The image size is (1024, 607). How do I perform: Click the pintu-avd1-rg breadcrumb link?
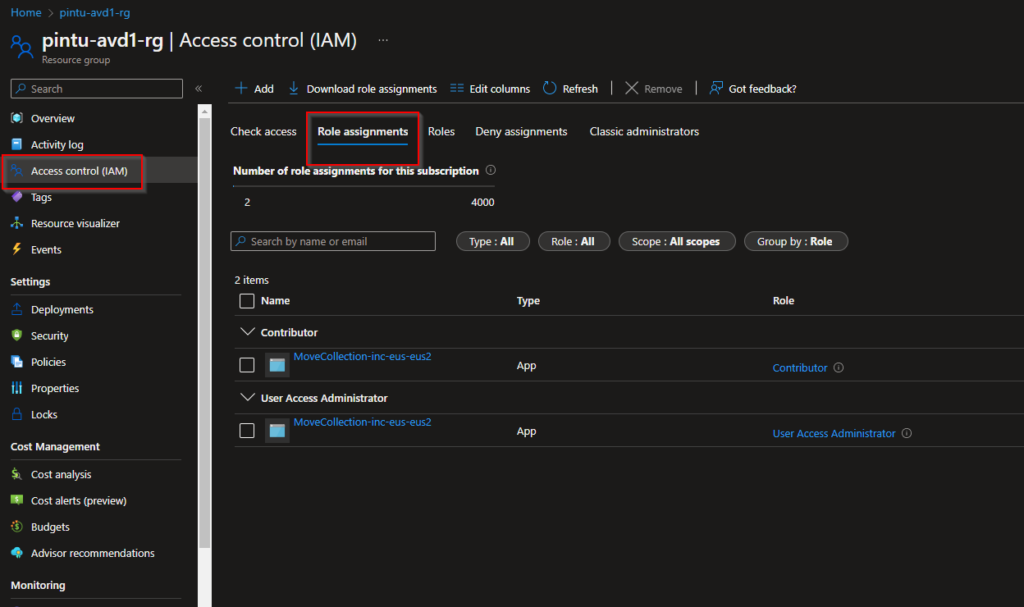tap(95, 12)
